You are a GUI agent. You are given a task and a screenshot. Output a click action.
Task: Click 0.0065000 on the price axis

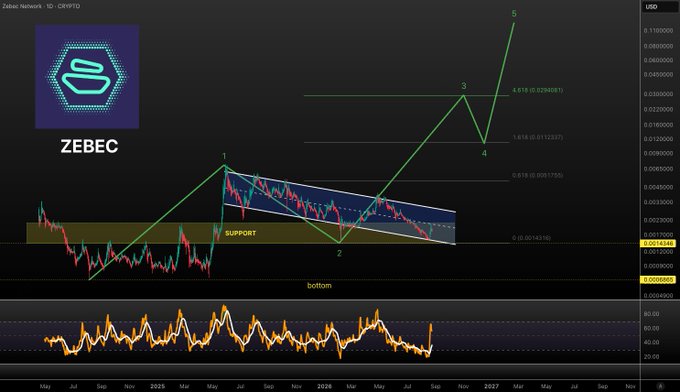tap(658, 169)
